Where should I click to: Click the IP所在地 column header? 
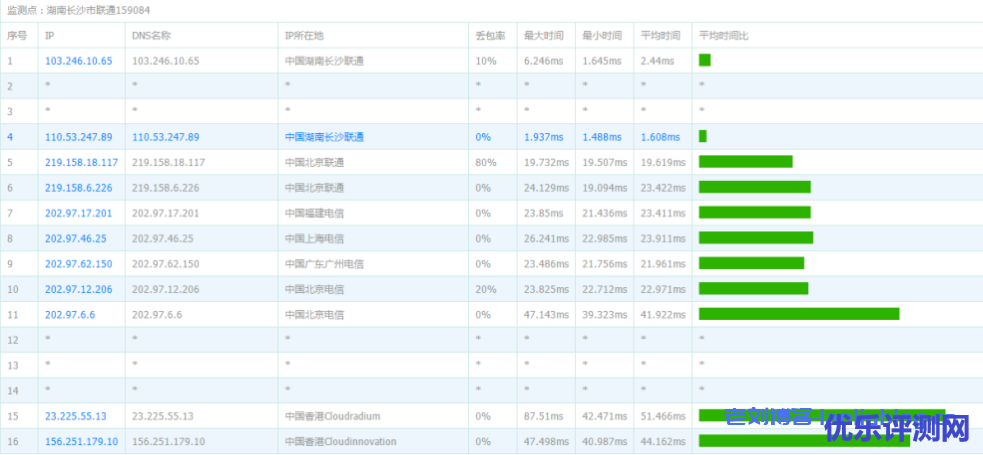(306, 35)
